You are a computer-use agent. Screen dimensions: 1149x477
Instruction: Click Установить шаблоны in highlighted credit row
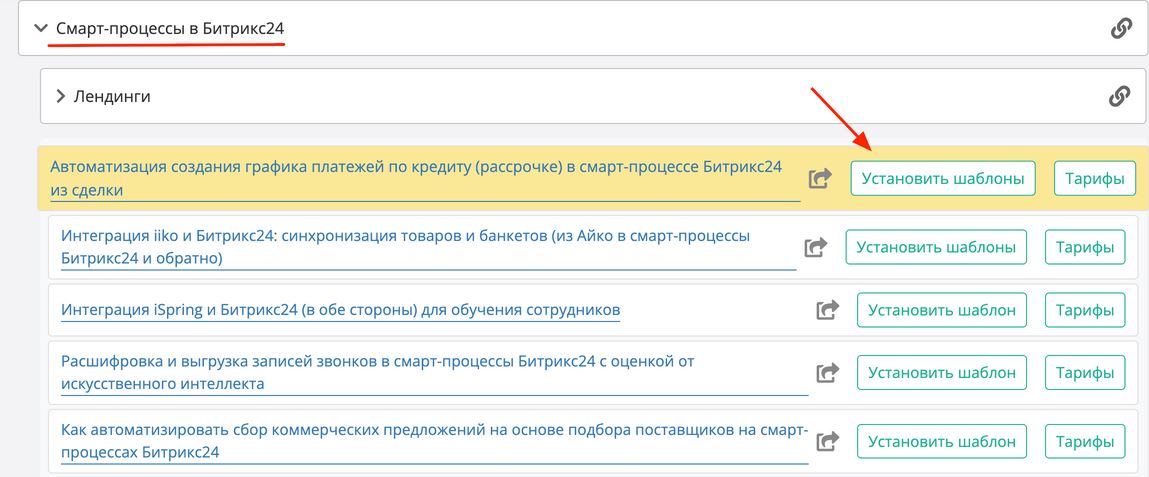[942, 179]
